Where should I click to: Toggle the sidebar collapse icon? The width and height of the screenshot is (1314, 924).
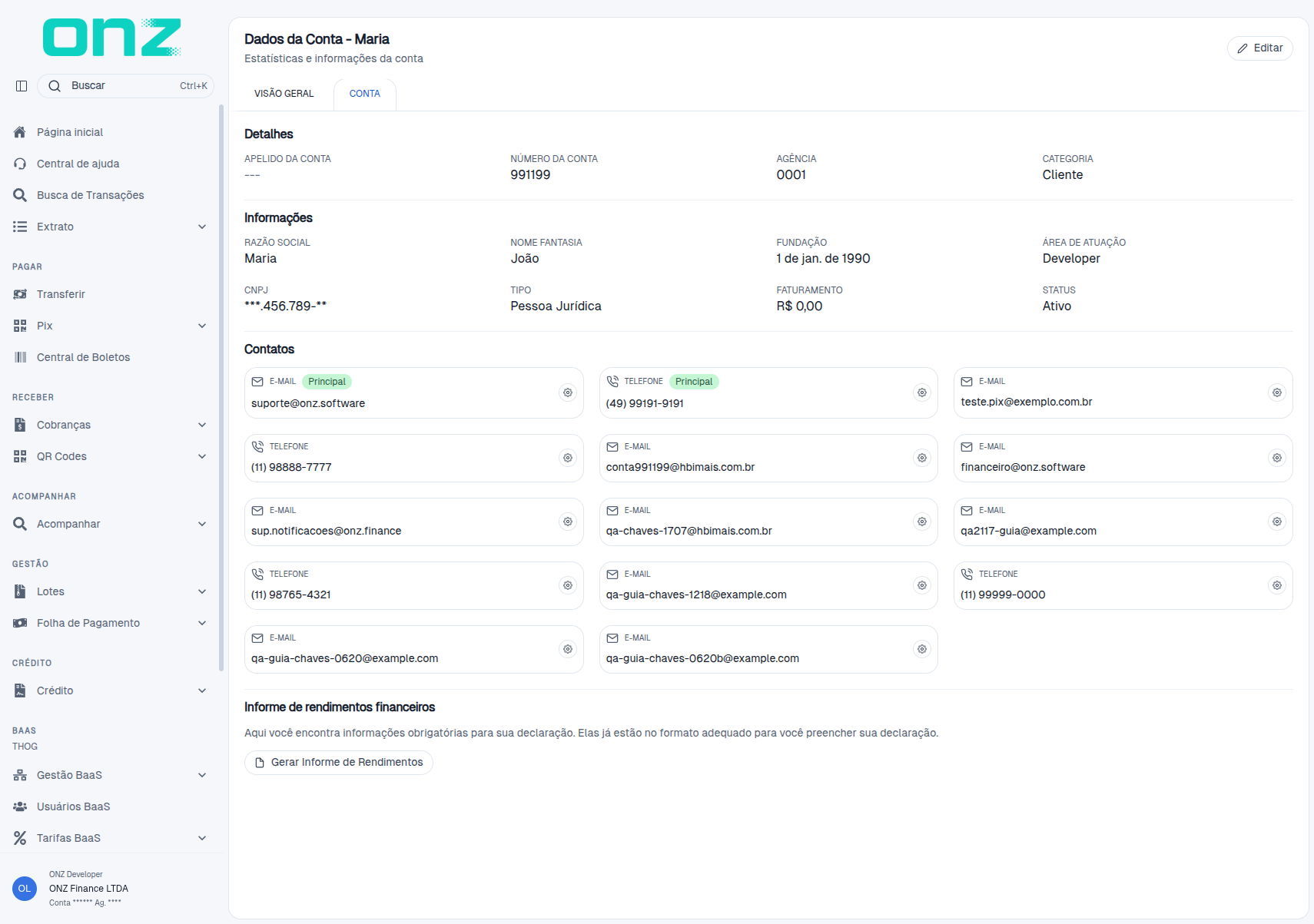click(22, 86)
